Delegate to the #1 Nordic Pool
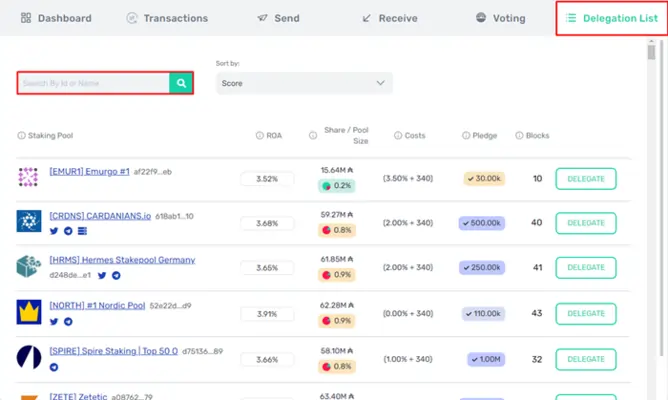The width and height of the screenshot is (668, 400). click(586, 314)
